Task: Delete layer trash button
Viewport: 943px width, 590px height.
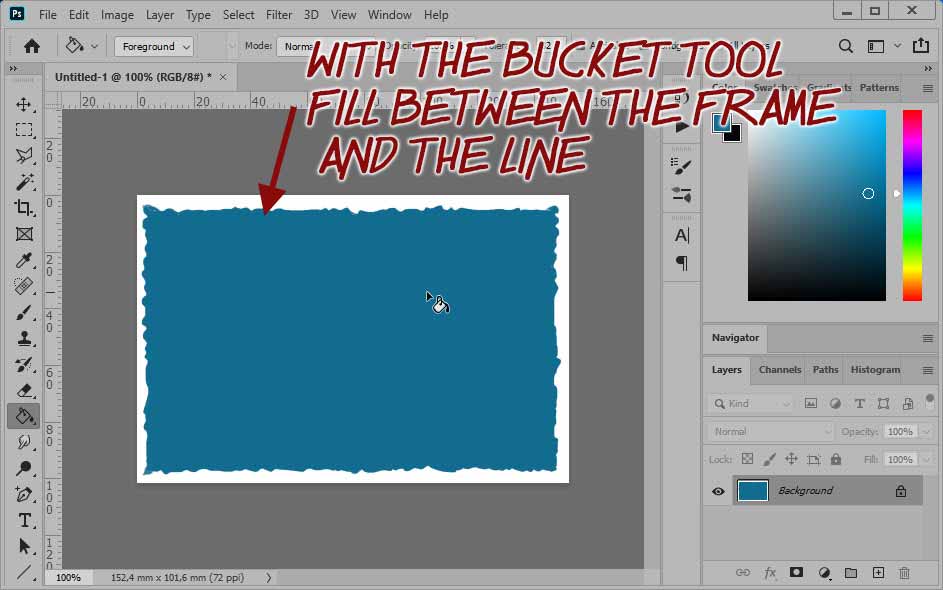Action: (x=905, y=573)
